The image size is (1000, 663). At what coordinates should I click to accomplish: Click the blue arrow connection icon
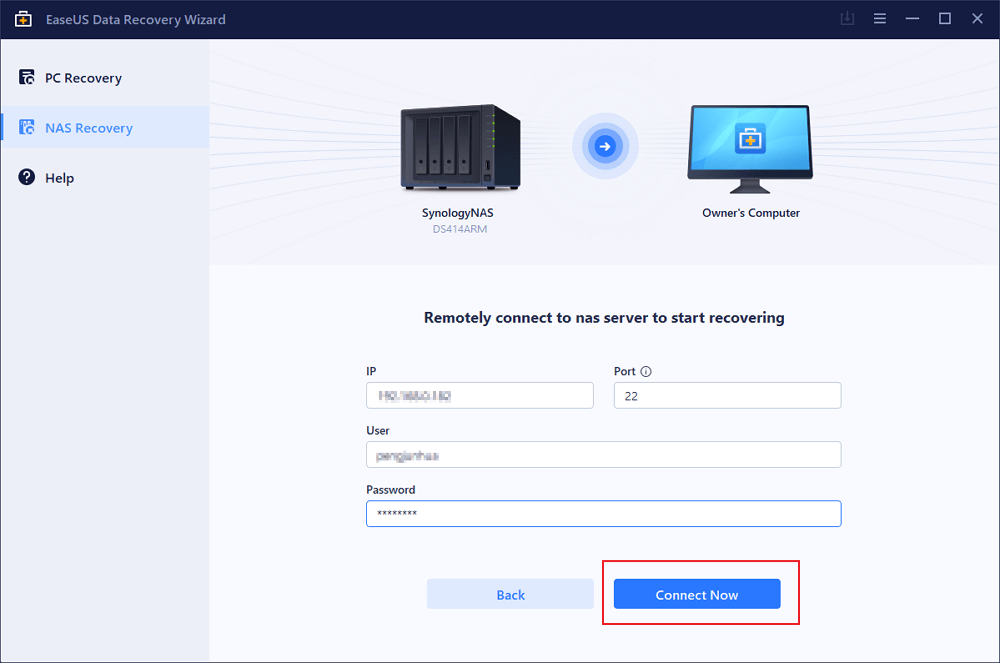pos(604,147)
